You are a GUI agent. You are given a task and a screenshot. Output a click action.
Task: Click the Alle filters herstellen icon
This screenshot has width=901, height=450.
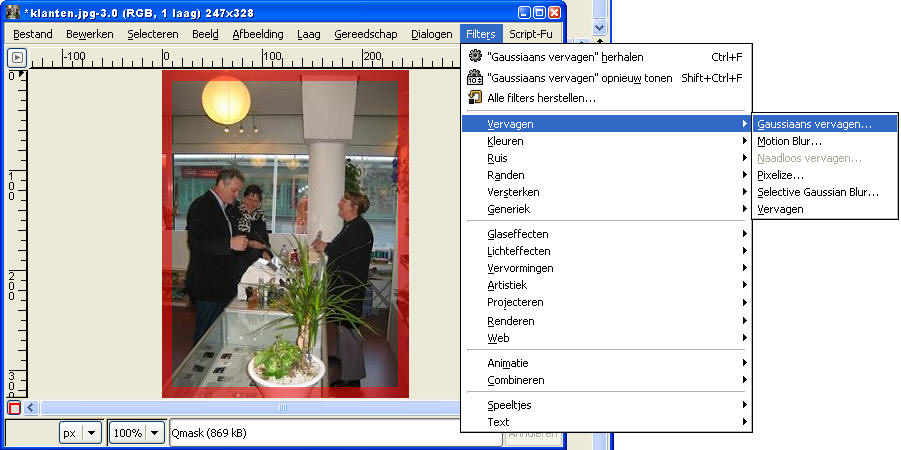[475, 97]
